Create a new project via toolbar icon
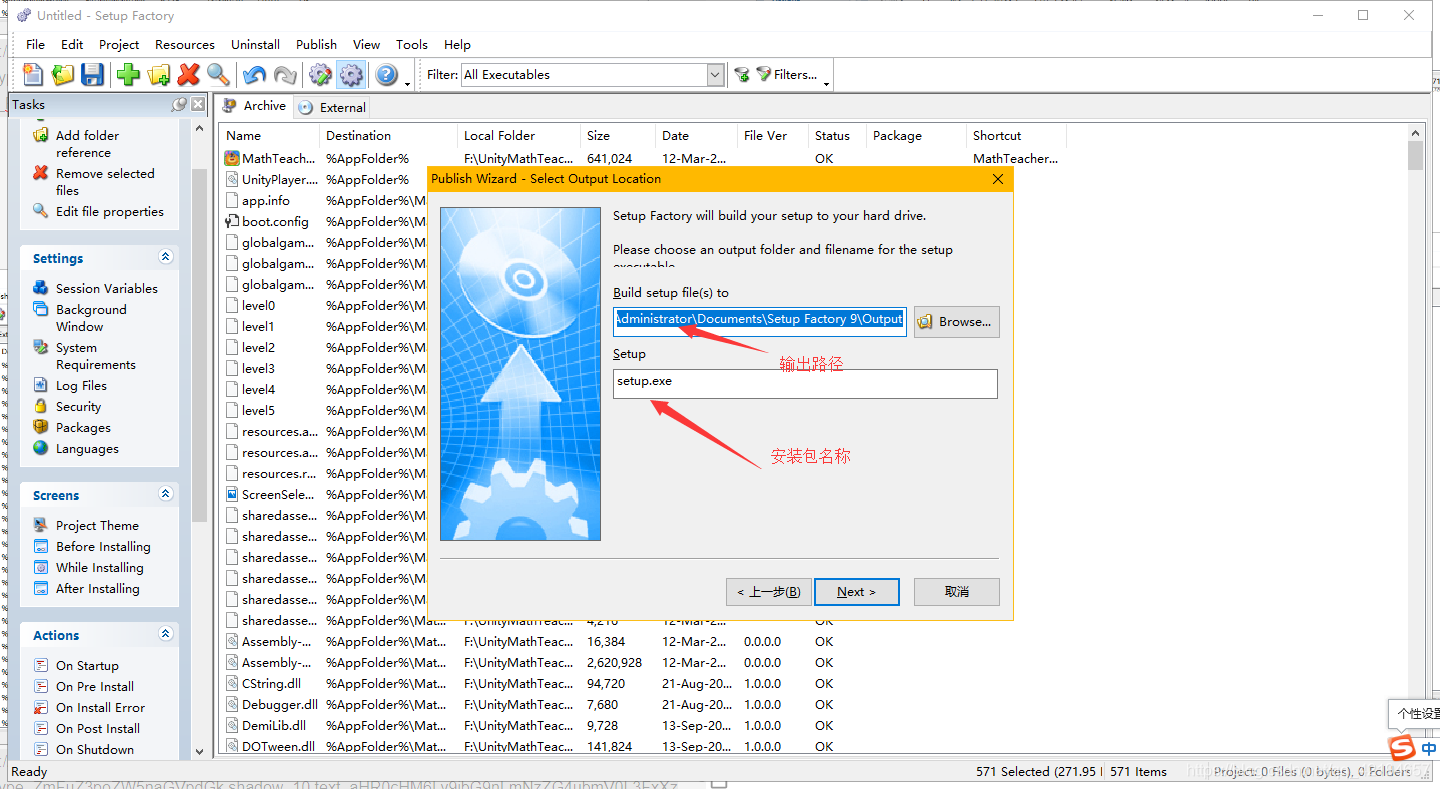Viewport: 1440px width, 789px height. click(34, 74)
